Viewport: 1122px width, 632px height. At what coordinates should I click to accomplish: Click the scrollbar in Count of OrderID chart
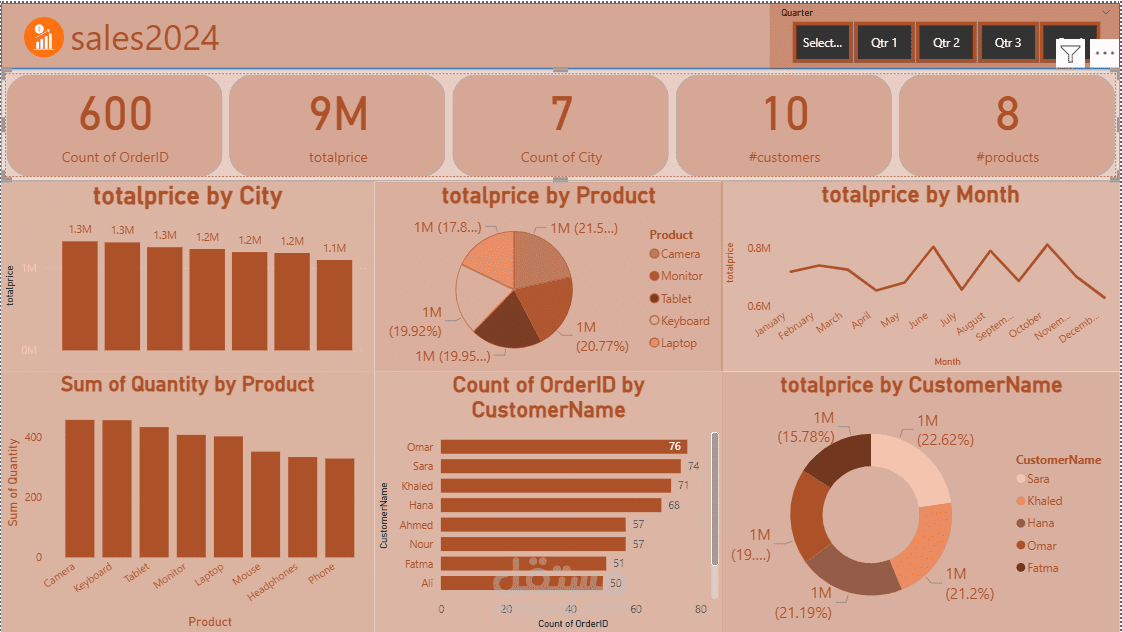click(x=714, y=499)
